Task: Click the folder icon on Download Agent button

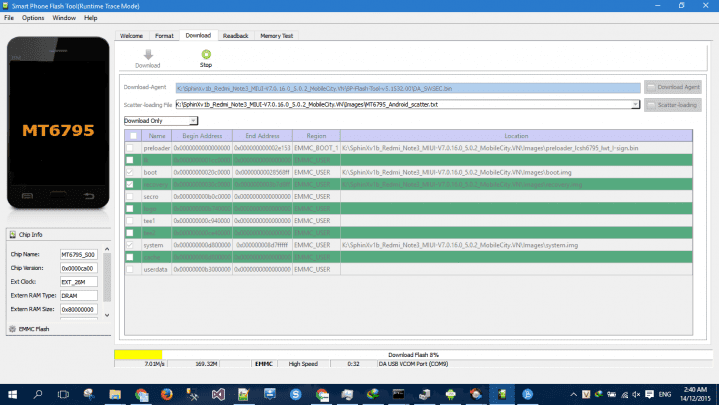Action: 651,87
